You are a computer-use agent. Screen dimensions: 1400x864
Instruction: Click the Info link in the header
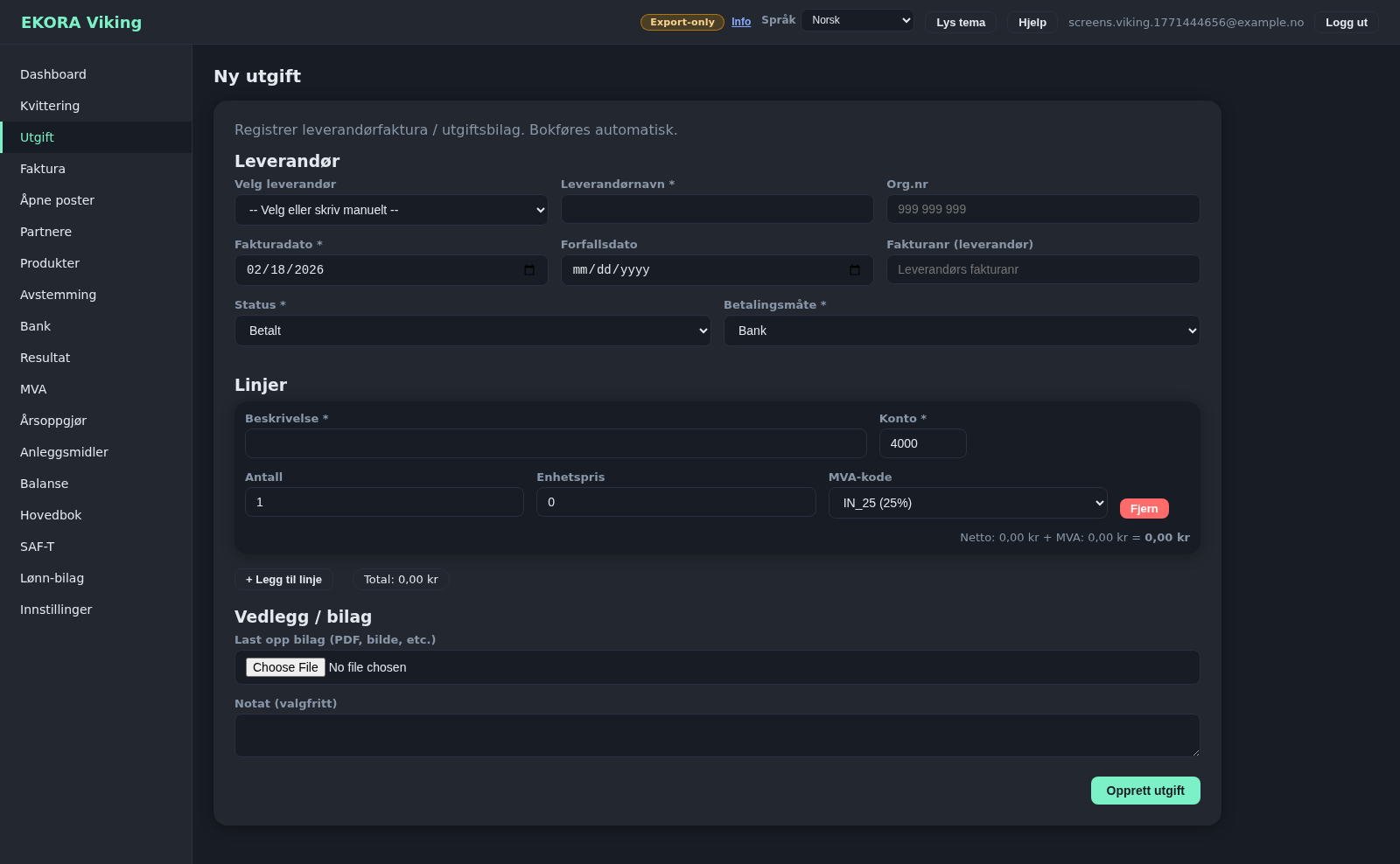coord(741,22)
